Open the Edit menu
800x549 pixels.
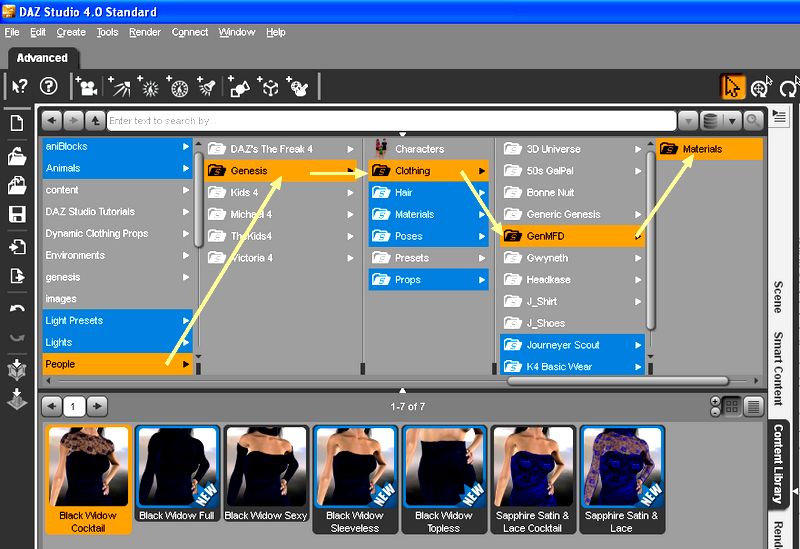tap(38, 32)
